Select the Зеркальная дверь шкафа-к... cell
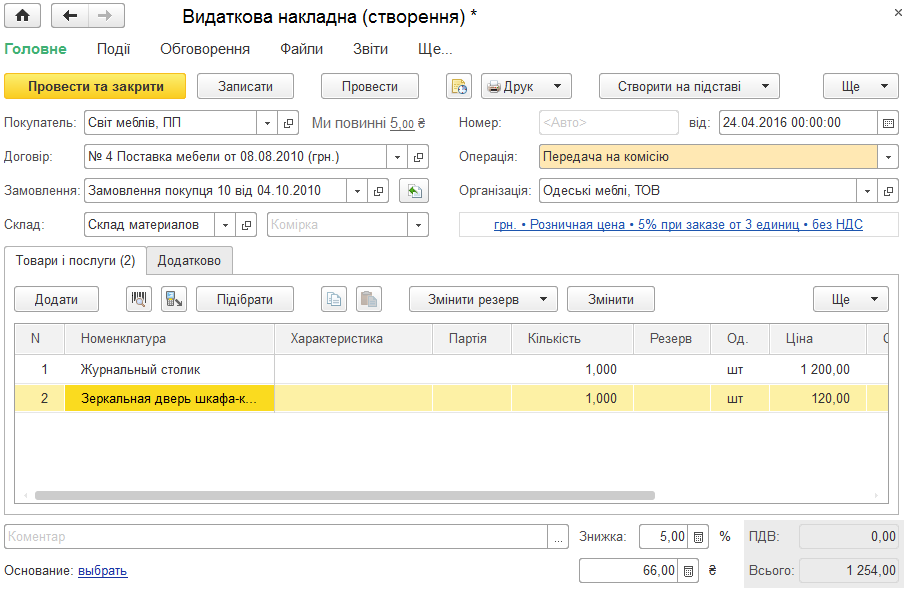Screen dimensions: 907x592 click(x=169, y=399)
